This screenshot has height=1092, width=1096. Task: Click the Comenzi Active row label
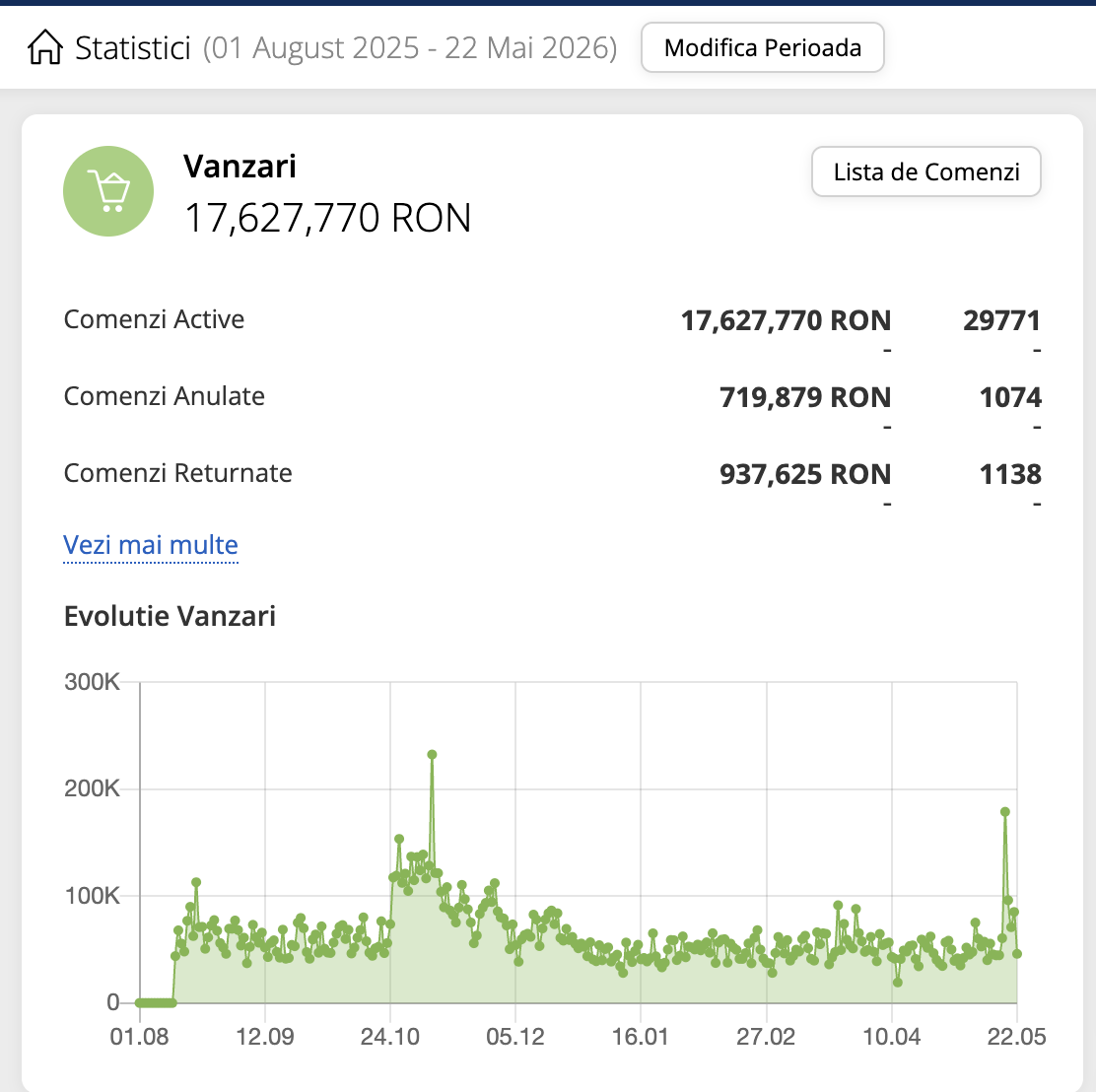154,319
